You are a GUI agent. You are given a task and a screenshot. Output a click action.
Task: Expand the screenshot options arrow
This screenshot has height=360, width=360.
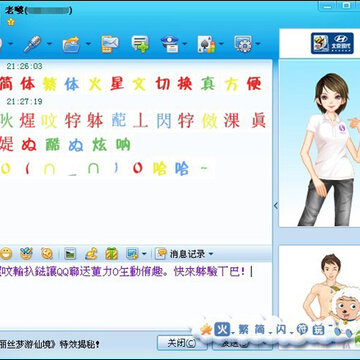tap(144, 254)
